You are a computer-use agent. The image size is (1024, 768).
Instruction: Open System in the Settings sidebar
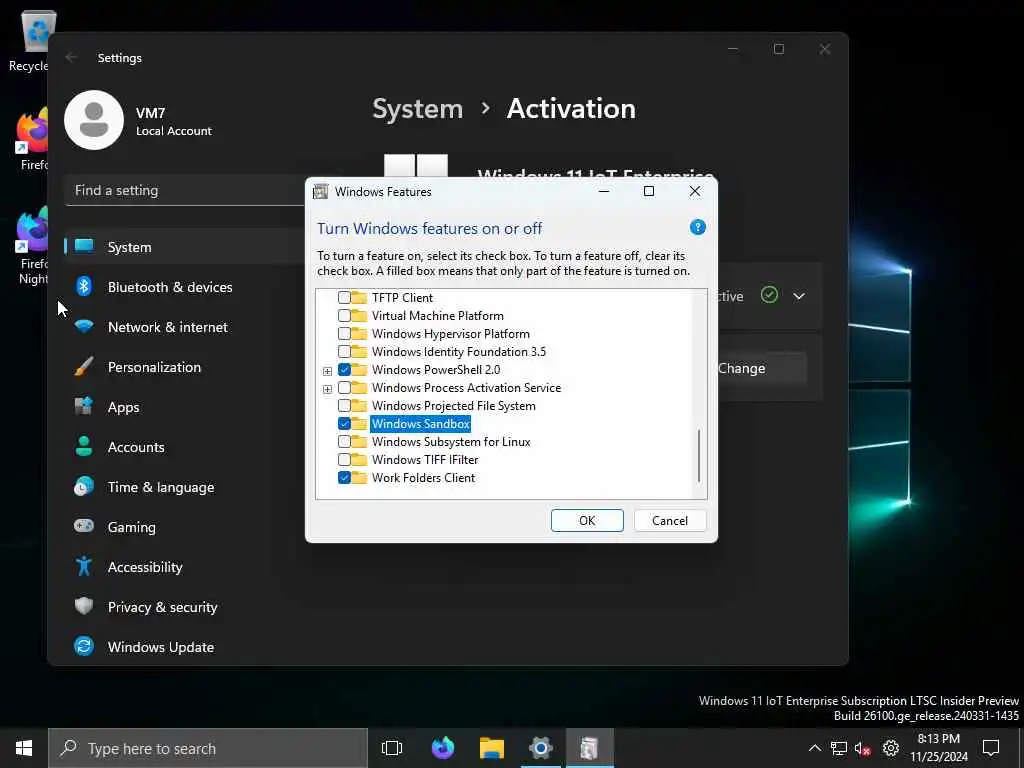pos(183,247)
